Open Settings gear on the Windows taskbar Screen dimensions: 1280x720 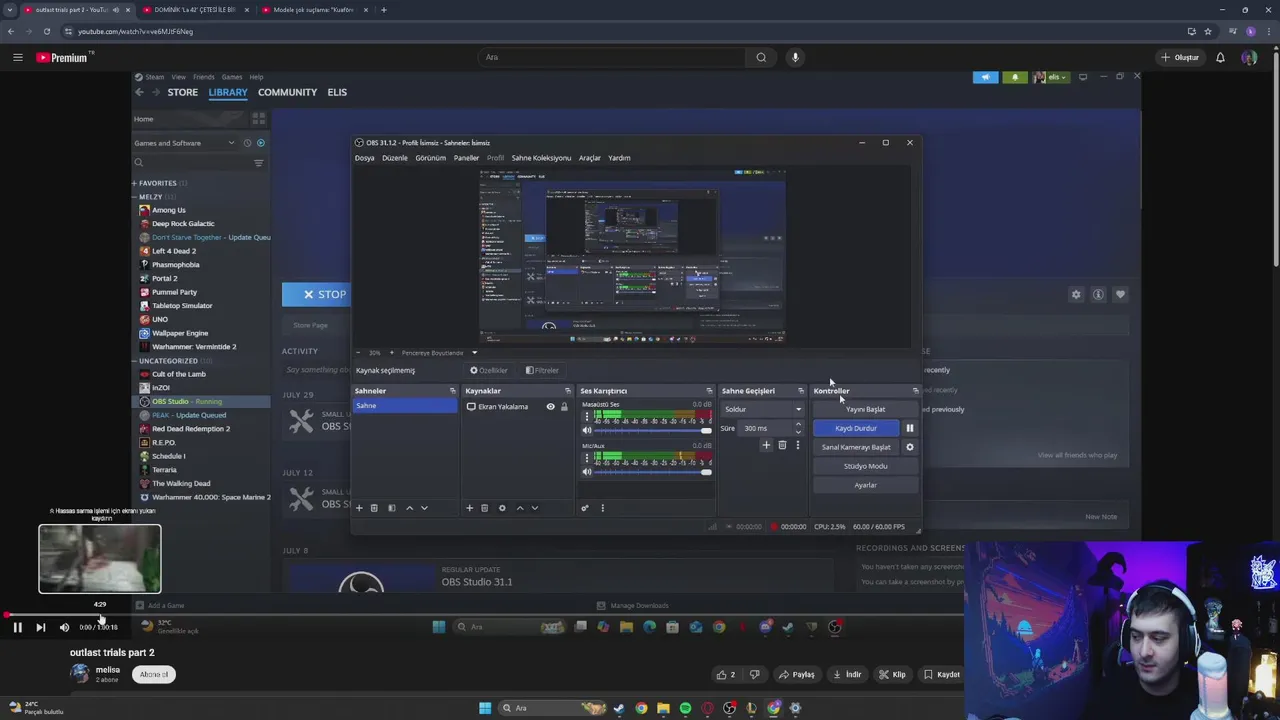pos(795,708)
